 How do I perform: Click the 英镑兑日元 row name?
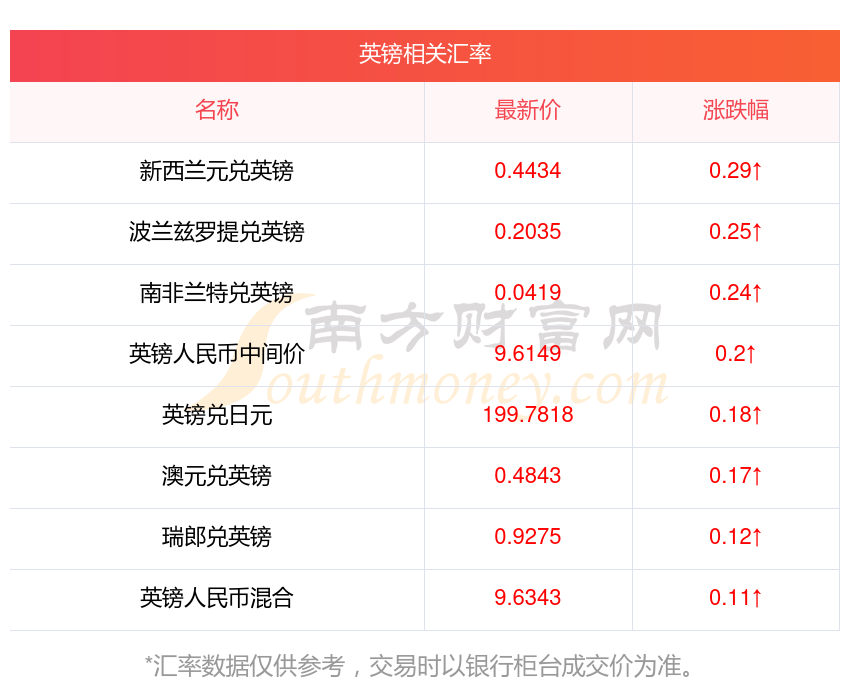pyautogui.click(x=217, y=415)
